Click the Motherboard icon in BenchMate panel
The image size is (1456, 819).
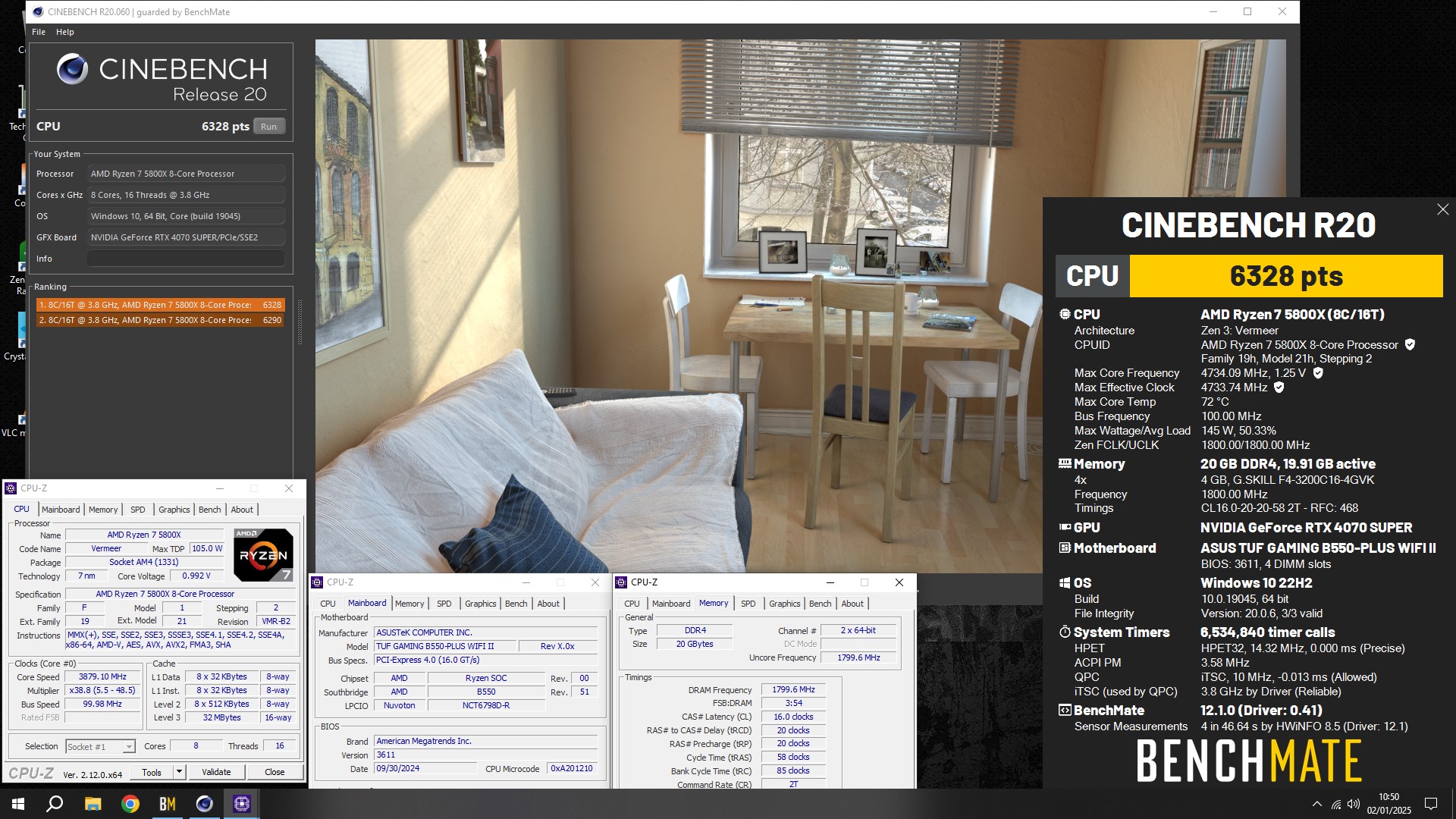click(1065, 548)
